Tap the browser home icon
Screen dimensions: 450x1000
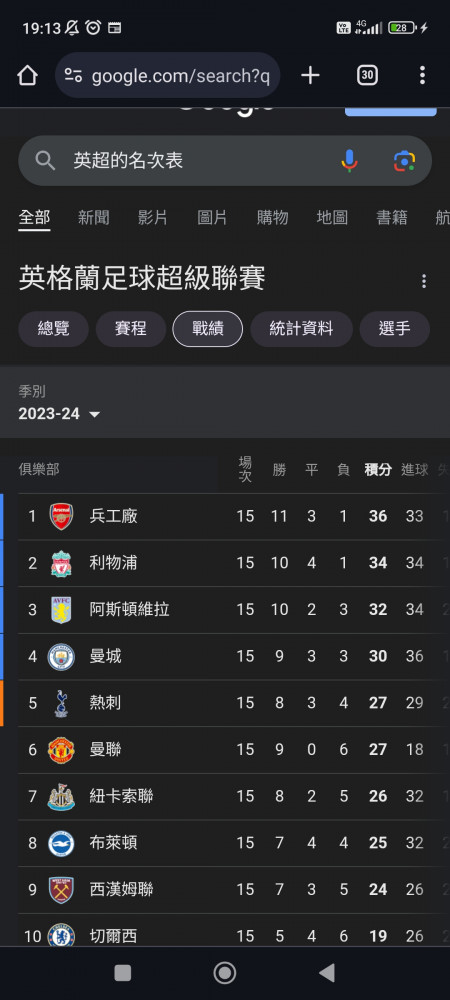point(27,76)
